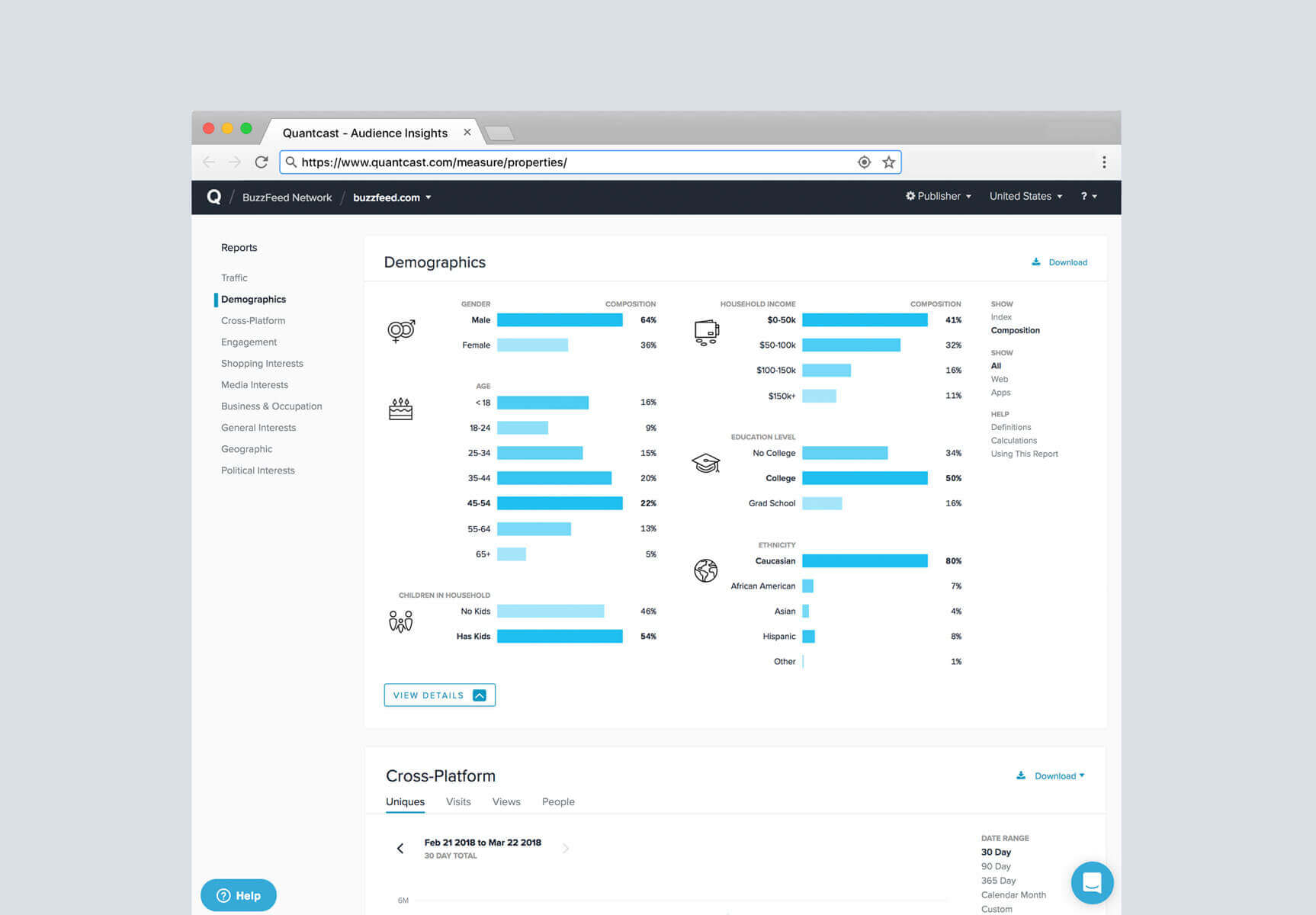Click the Quantcast Q logo
The image size is (1316, 915).
(x=214, y=197)
